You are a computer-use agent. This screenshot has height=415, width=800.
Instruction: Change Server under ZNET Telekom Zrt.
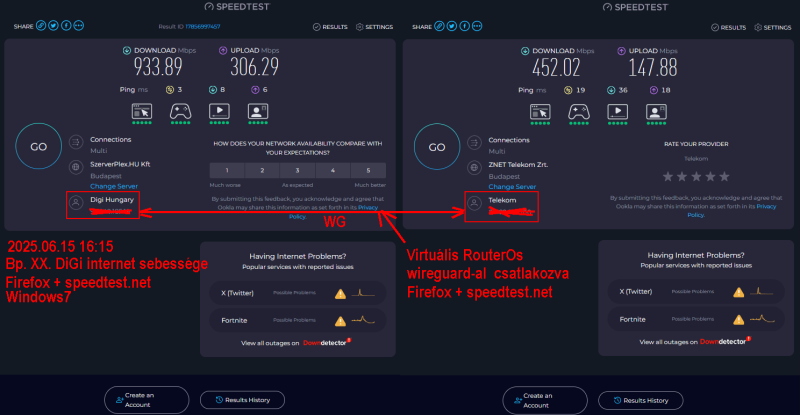point(512,187)
